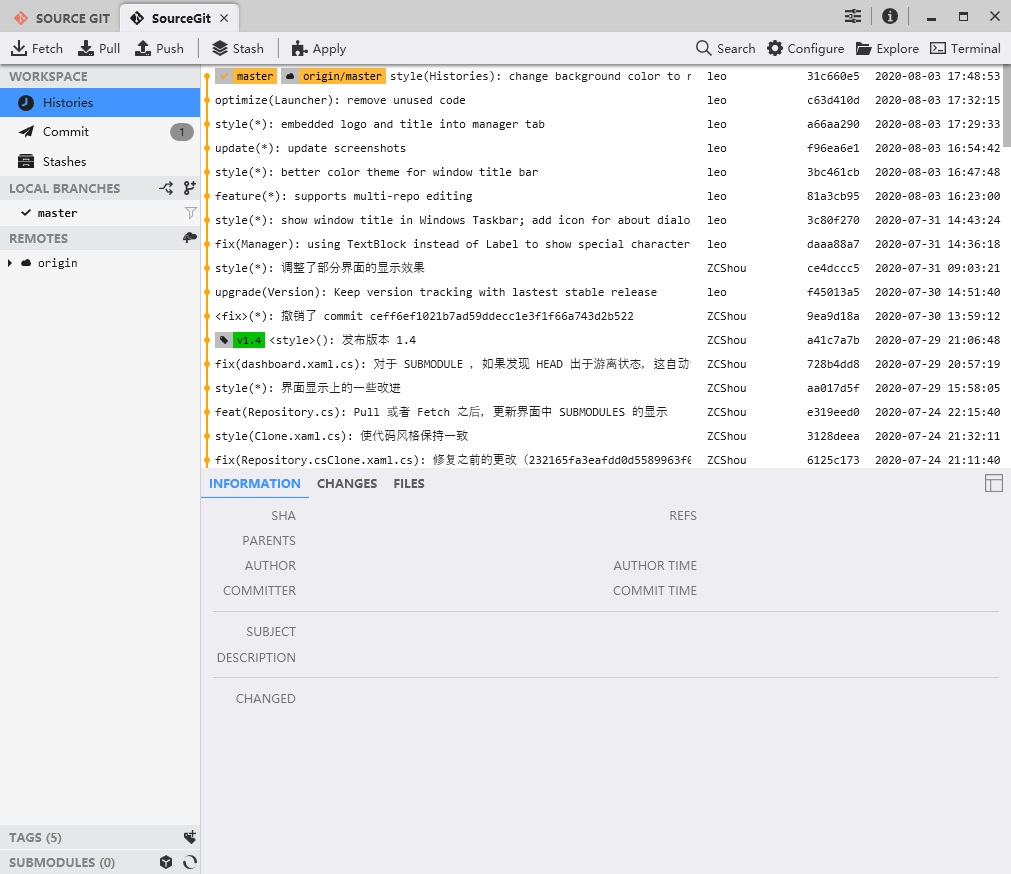Open the Apply patch tool
This screenshot has width=1011, height=874.
click(319, 48)
